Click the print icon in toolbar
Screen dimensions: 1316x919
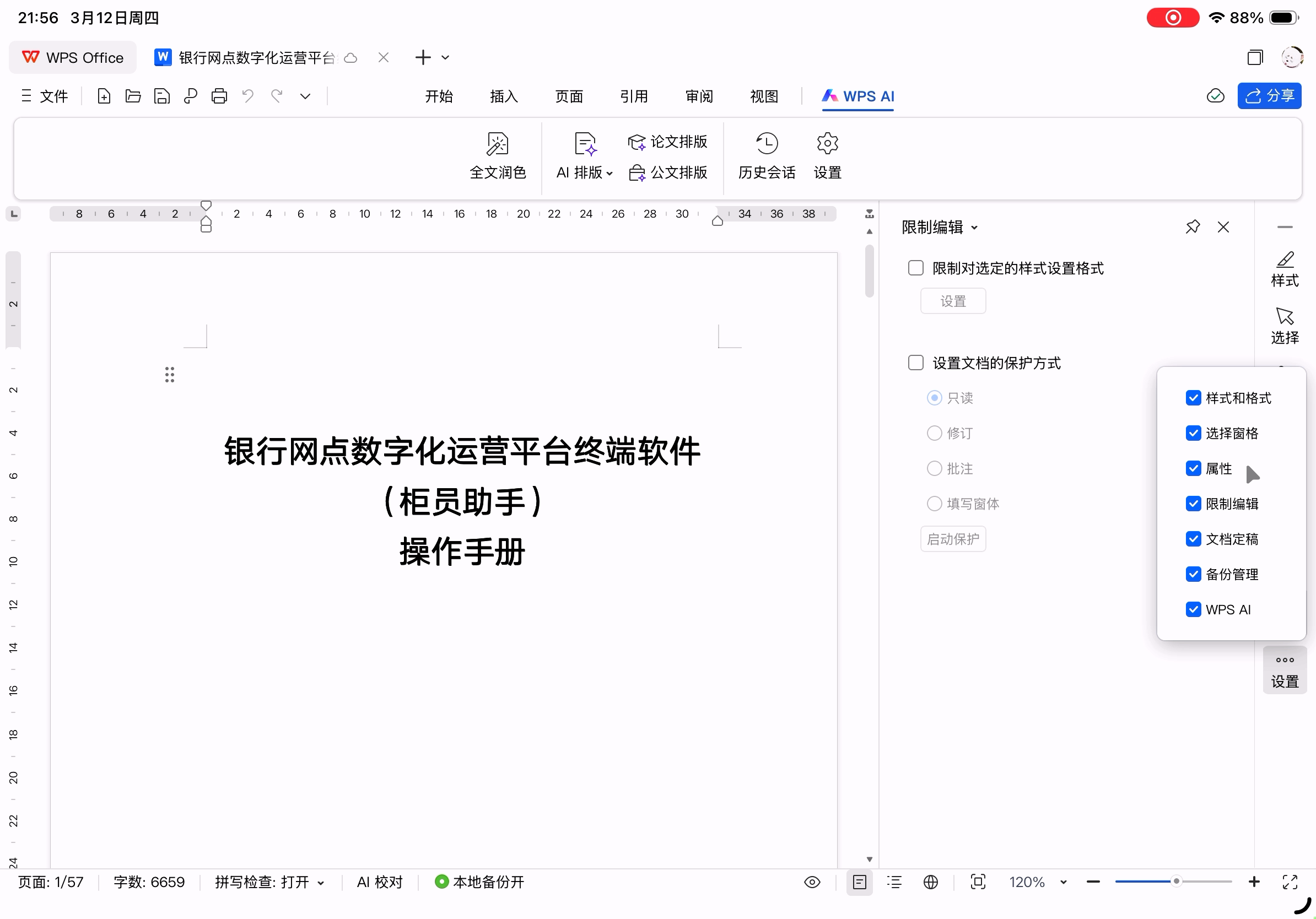pos(219,96)
